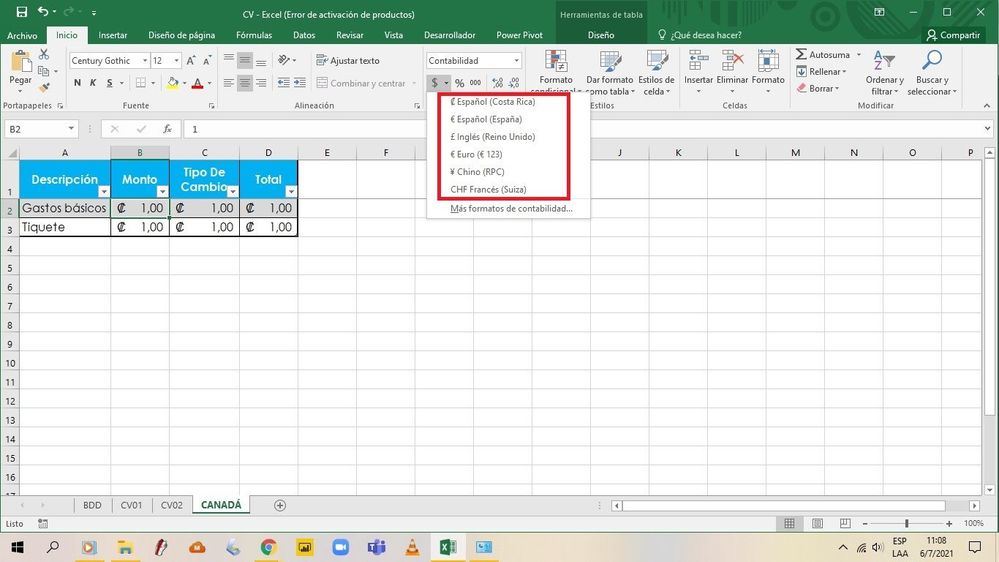Open the borders icon
The image size is (999, 562).
coord(141,83)
